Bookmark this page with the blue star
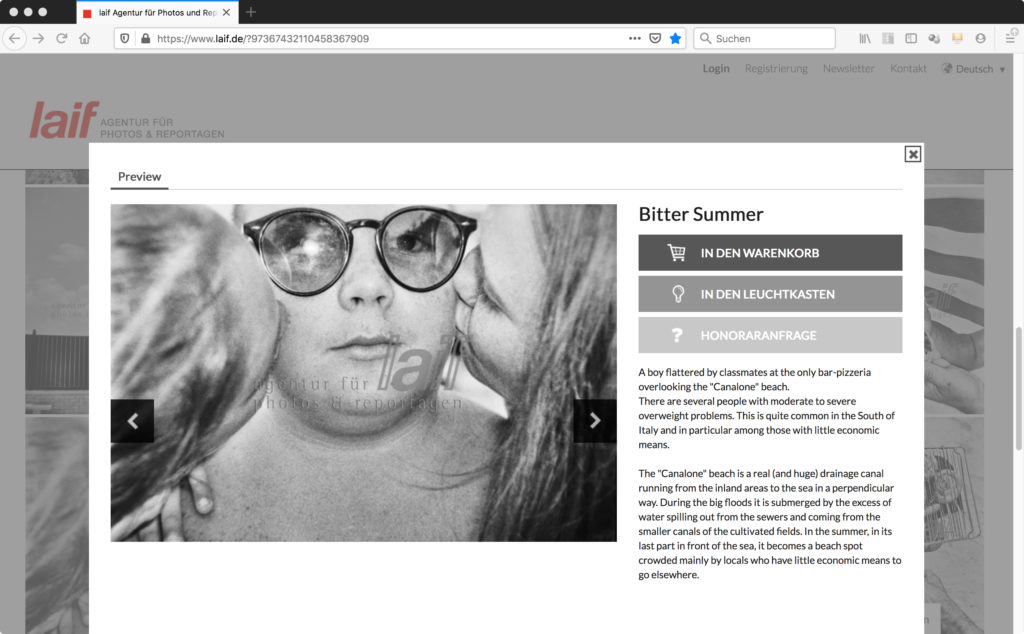1024x634 pixels. click(675, 39)
